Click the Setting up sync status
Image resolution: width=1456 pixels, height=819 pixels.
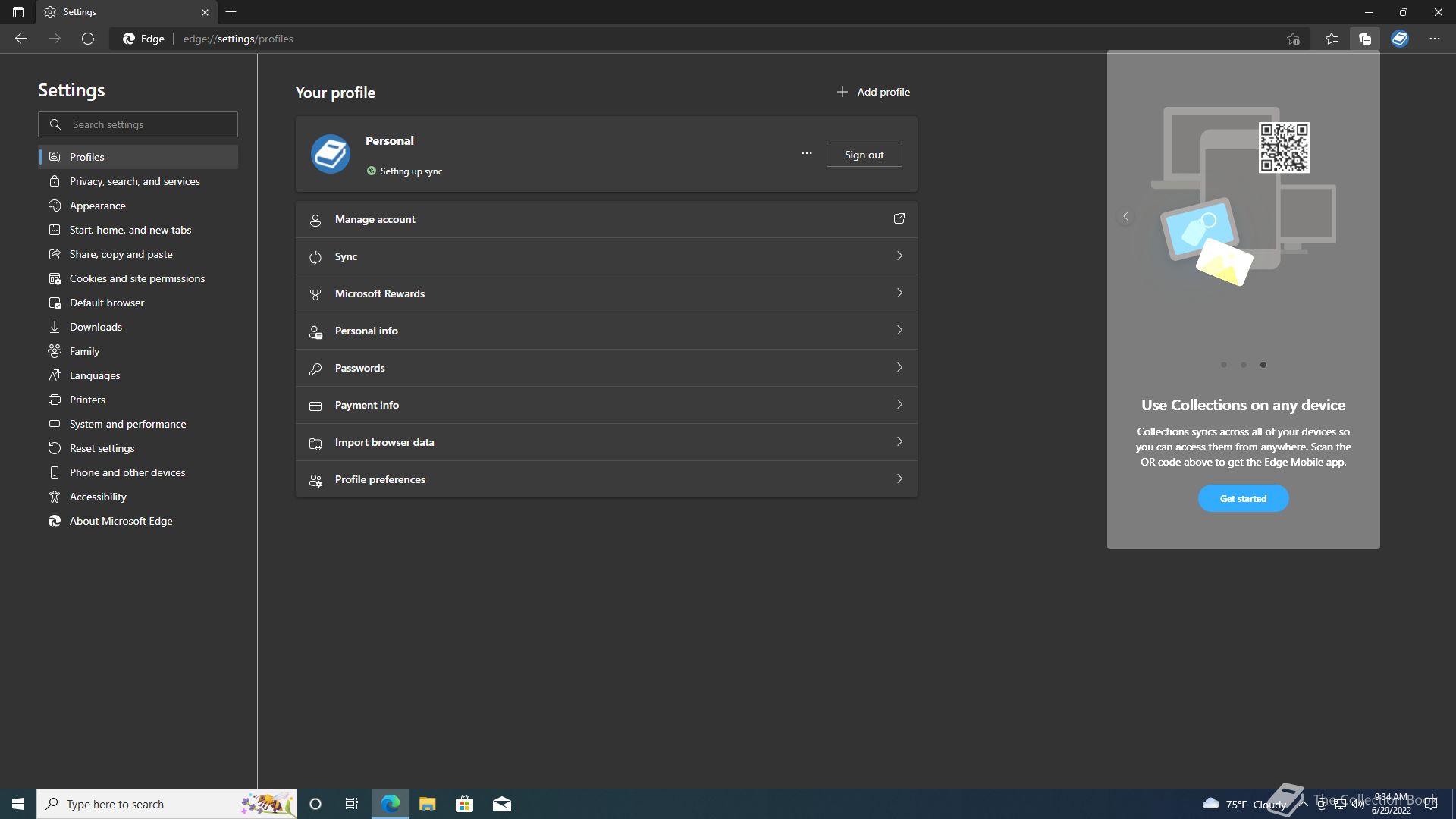pyautogui.click(x=404, y=171)
